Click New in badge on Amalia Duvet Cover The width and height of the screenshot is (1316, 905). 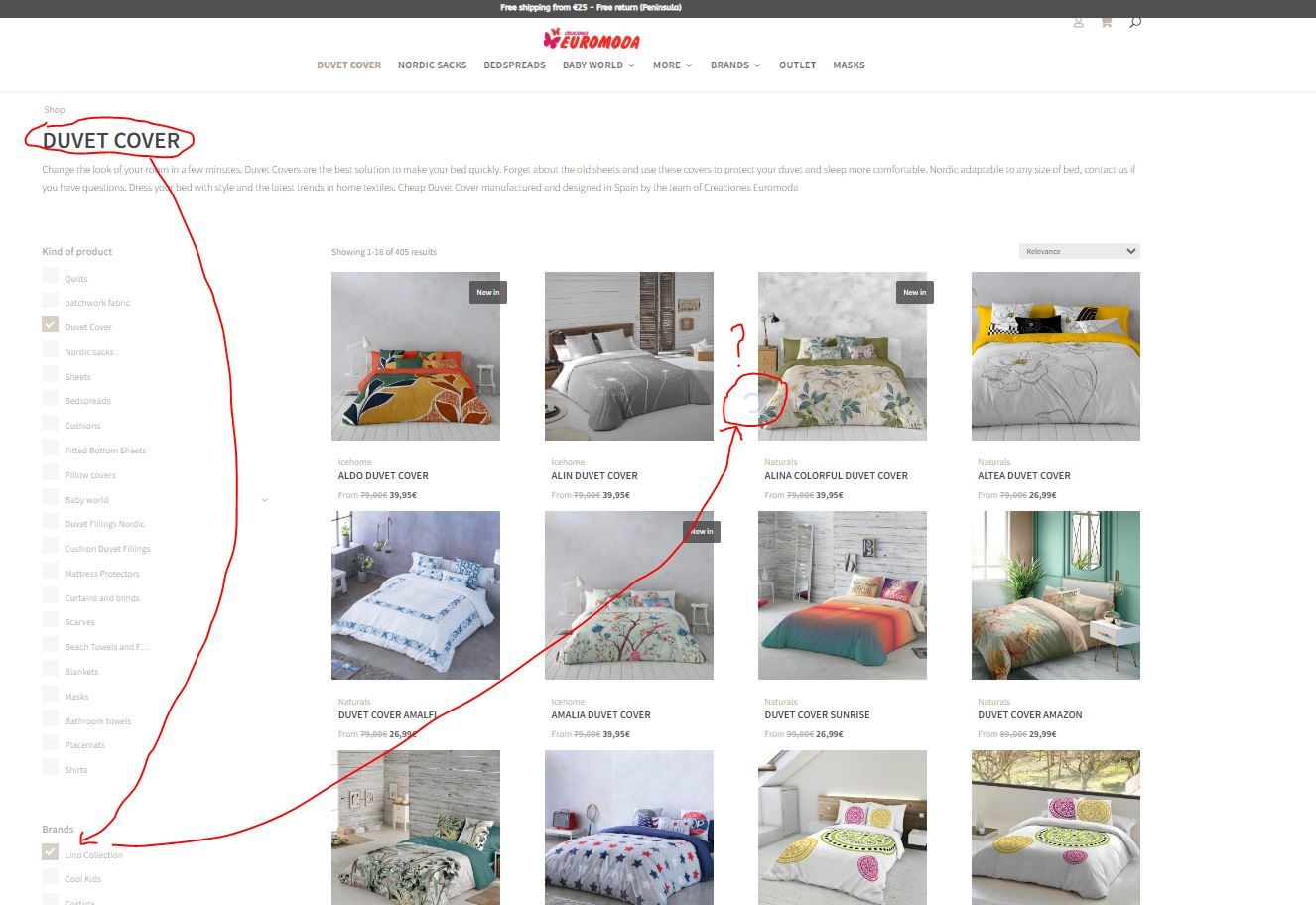[x=702, y=531]
